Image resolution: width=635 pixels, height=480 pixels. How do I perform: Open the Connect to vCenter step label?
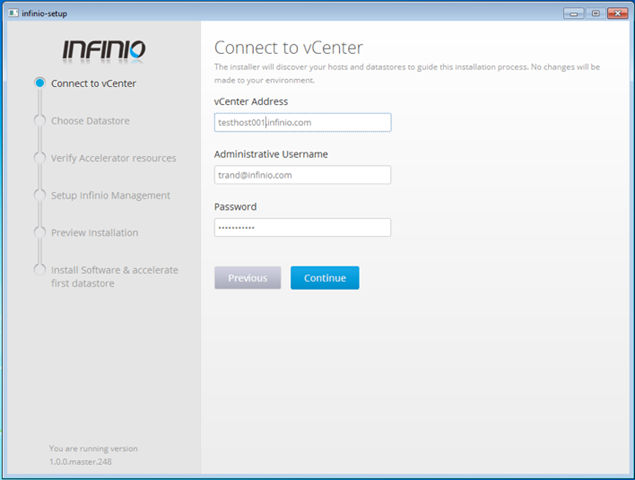(93, 83)
